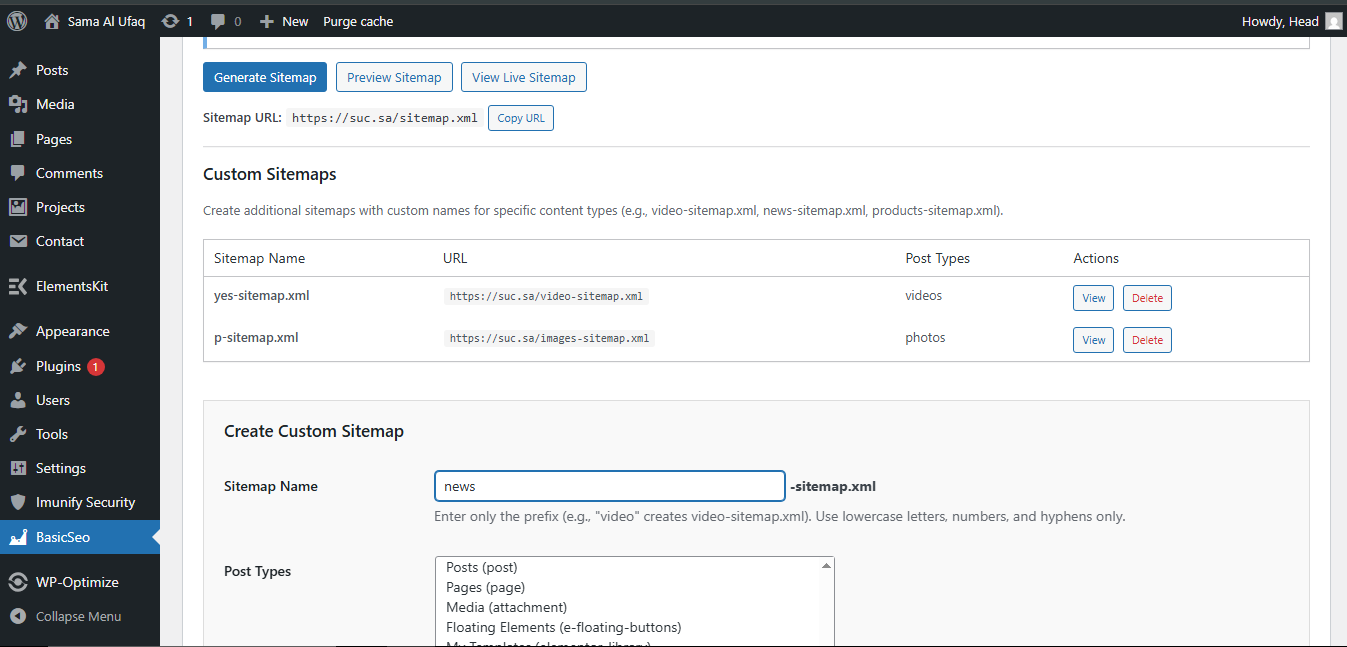This screenshot has width=1347, height=647.
Task: Open the WordPress logo menu
Action: point(16,20)
